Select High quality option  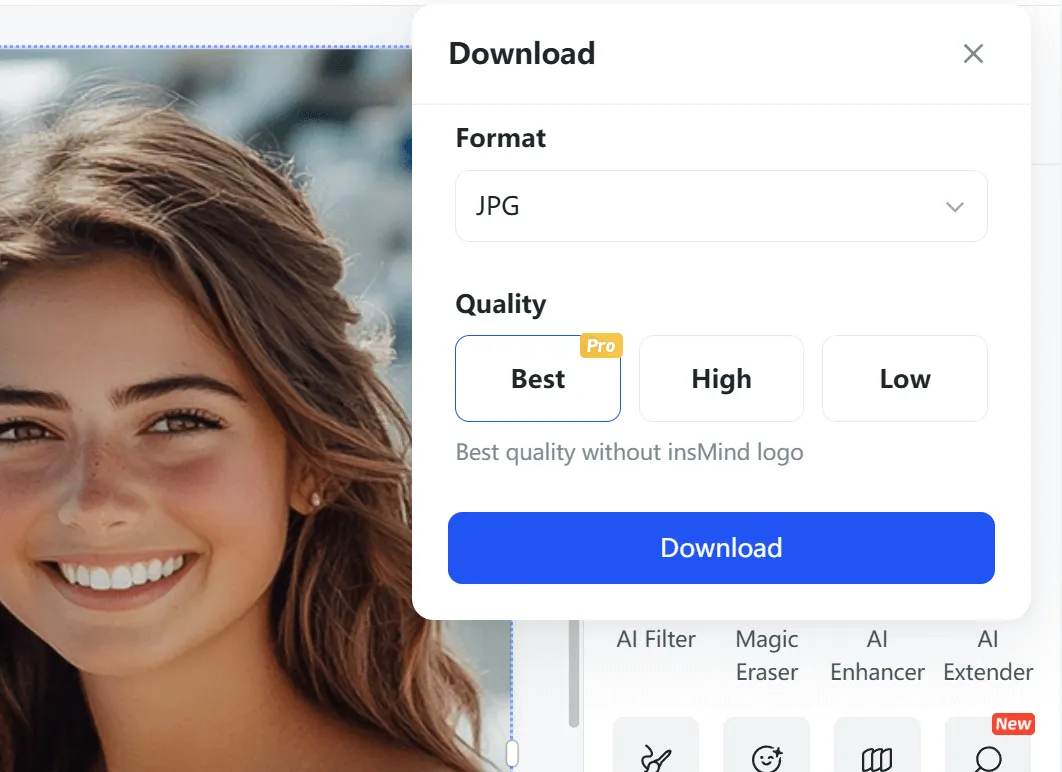click(721, 379)
